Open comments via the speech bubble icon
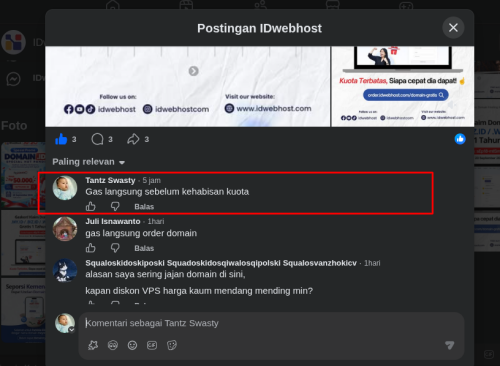Screen dimensions: 500x366 pos(97,139)
